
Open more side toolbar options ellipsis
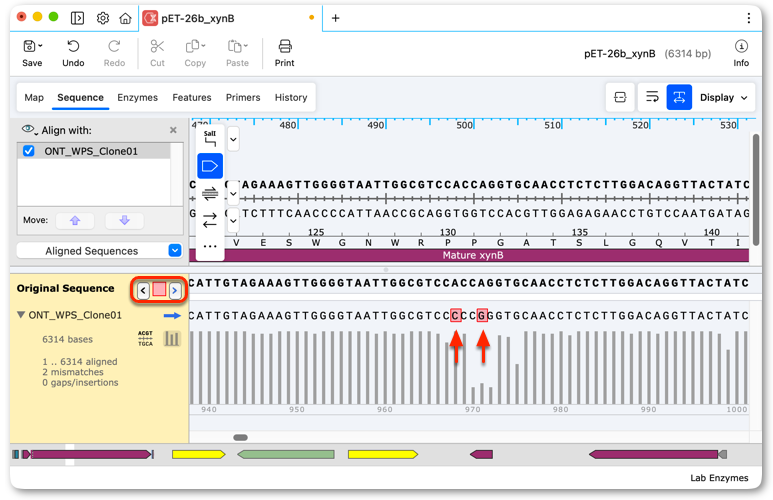[210, 246]
